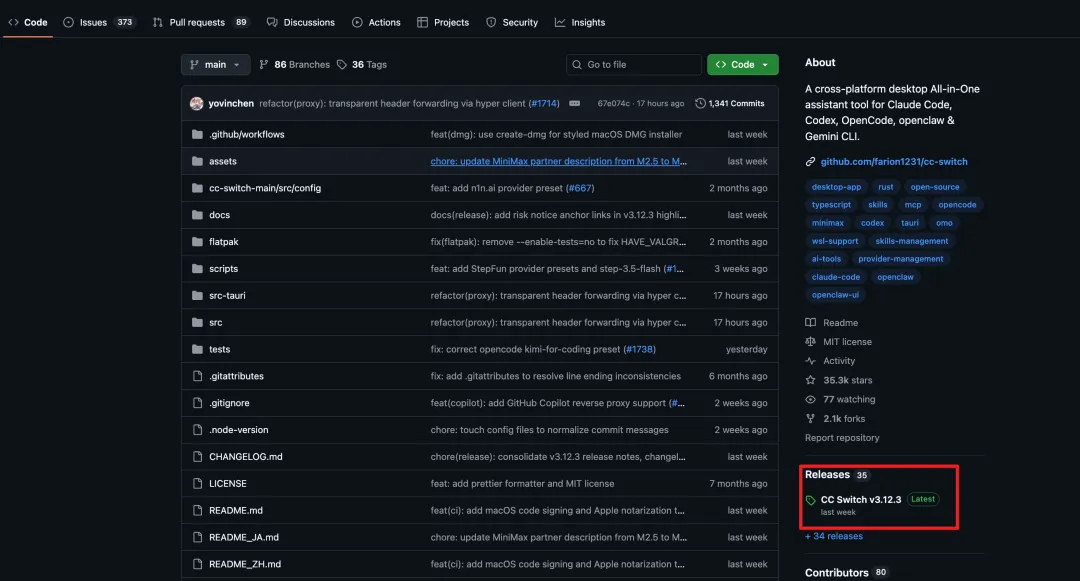Open the Code tab

pyautogui.click(x=28, y=22)
